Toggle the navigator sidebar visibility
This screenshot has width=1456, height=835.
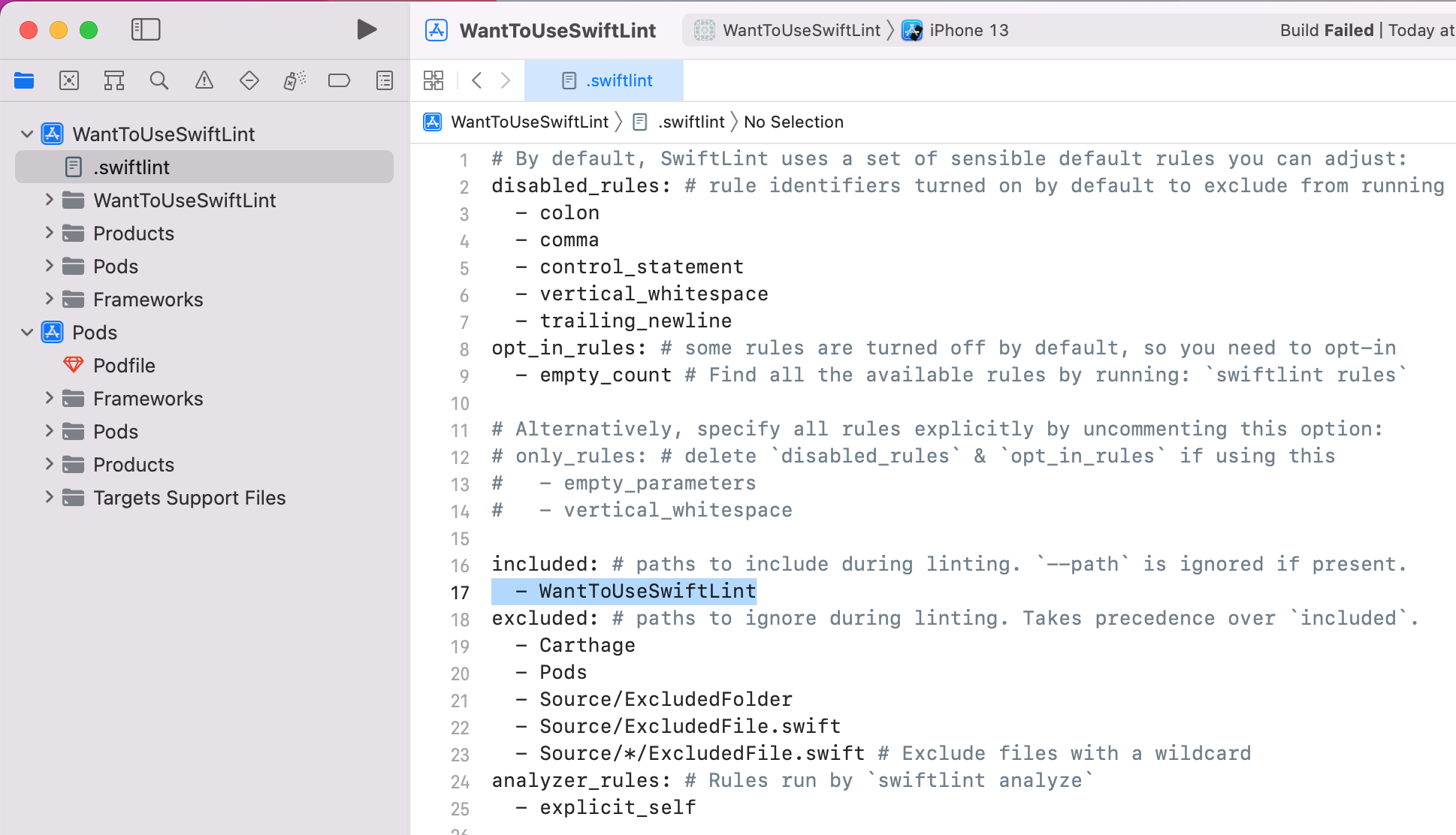pos(146,30)
